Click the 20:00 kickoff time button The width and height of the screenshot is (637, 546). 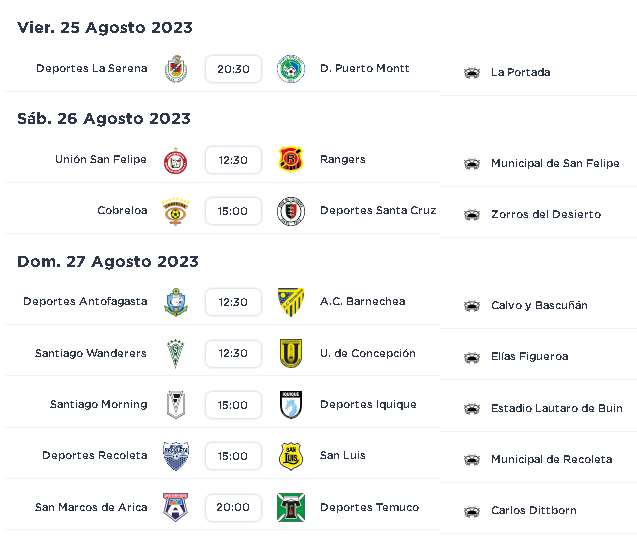coord(233,507)
